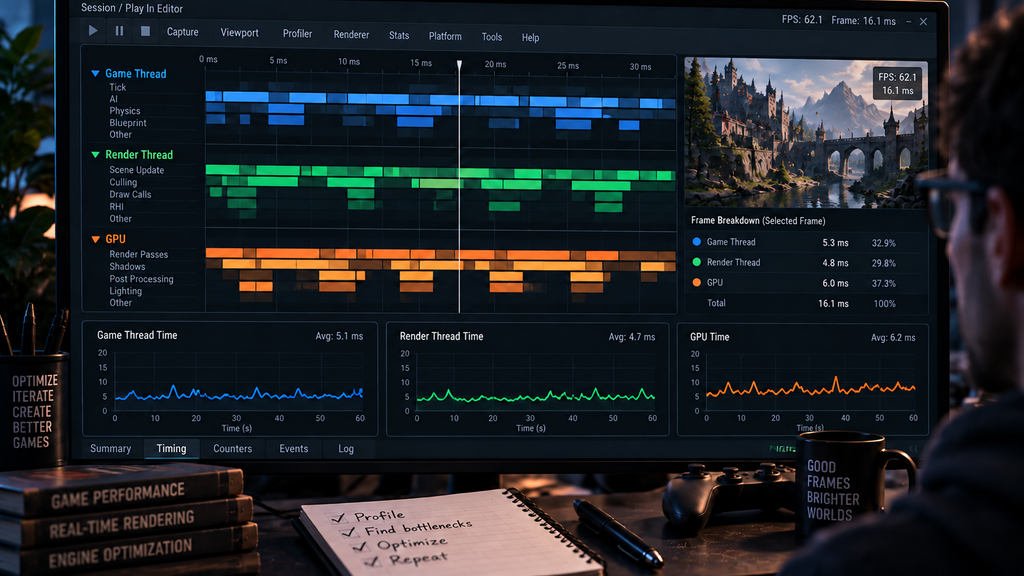The width and height of the screenshot is (1024, 576).
Task: Stop the session with the stop icon
Action: (145, 31)
